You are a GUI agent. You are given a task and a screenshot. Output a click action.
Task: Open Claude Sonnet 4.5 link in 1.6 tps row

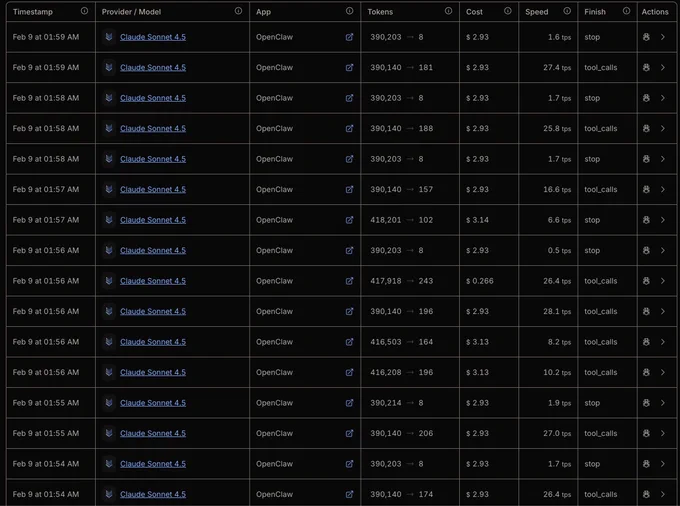[153, 37]
